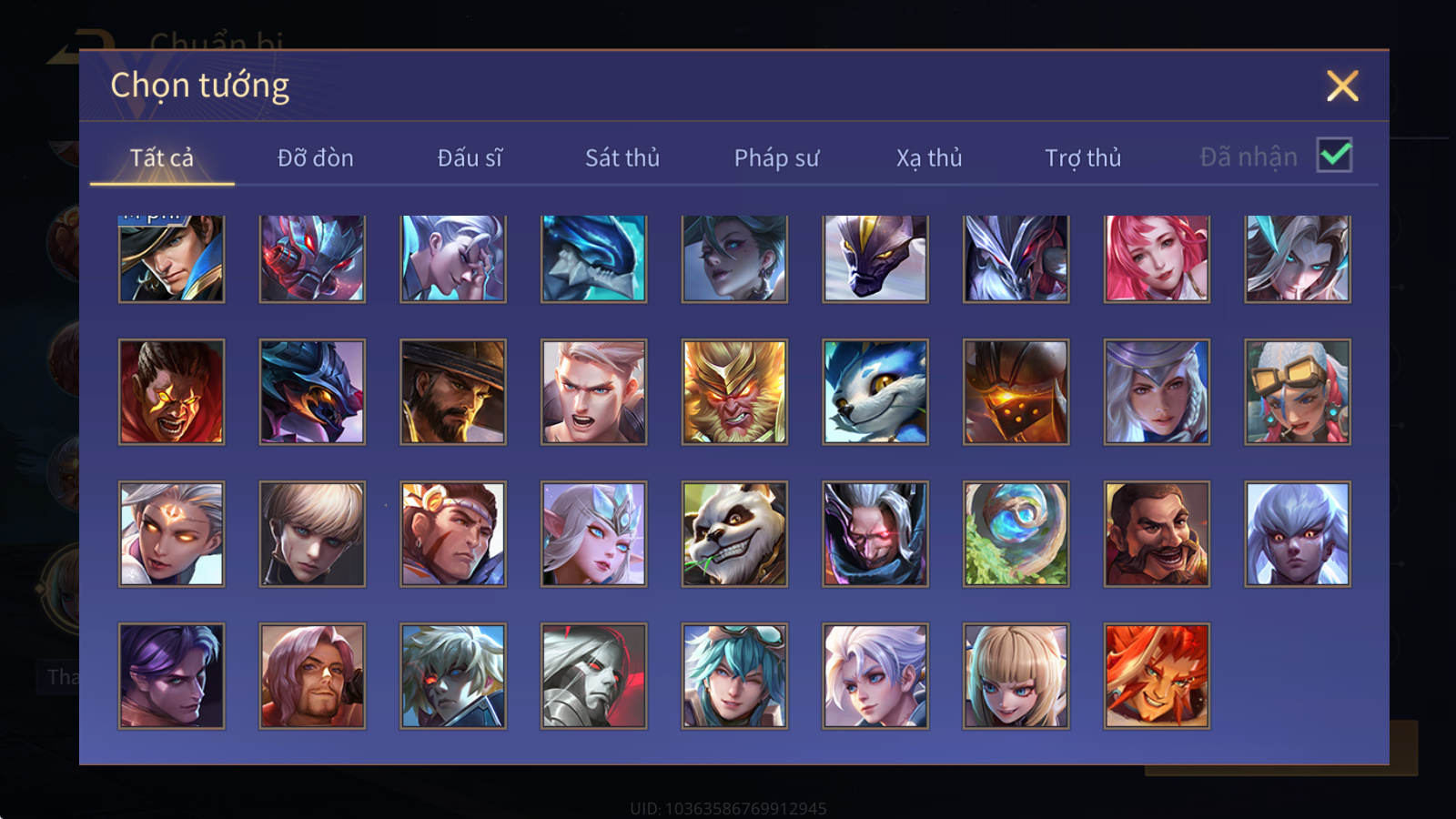
Task: Select the green swirling orb hero portrait
Action: point(1016,534)
